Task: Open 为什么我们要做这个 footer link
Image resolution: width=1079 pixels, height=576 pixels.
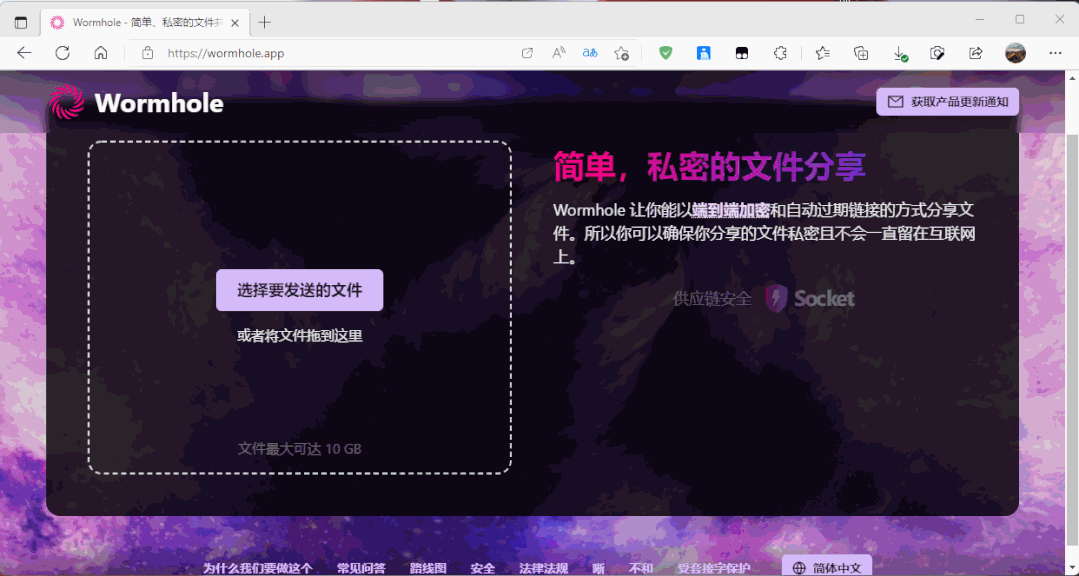Action: click(257, 568)
